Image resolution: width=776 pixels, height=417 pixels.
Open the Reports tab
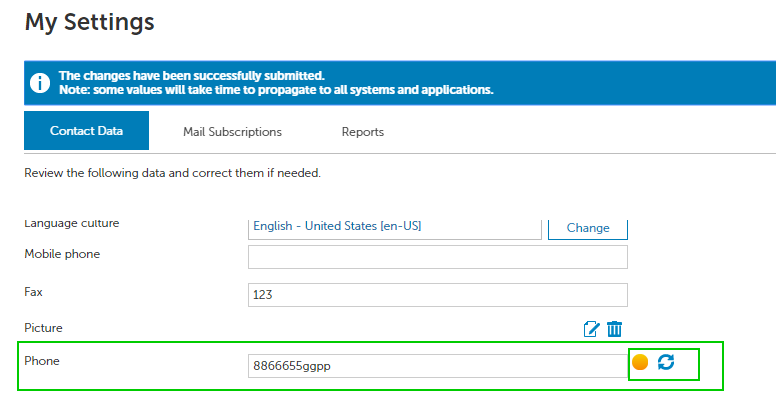[x=363, y=132]
